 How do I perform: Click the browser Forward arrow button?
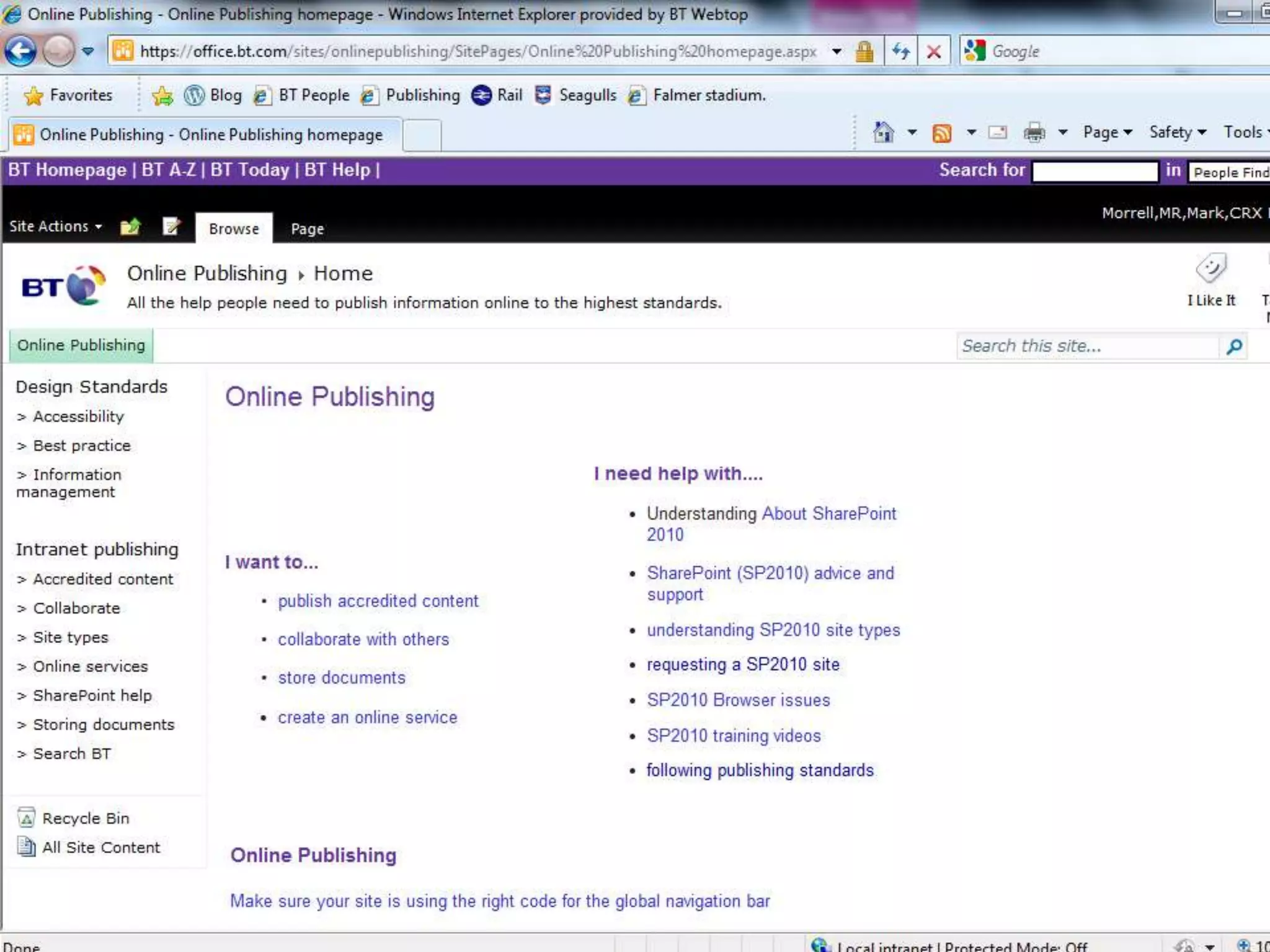coord(59,51)
